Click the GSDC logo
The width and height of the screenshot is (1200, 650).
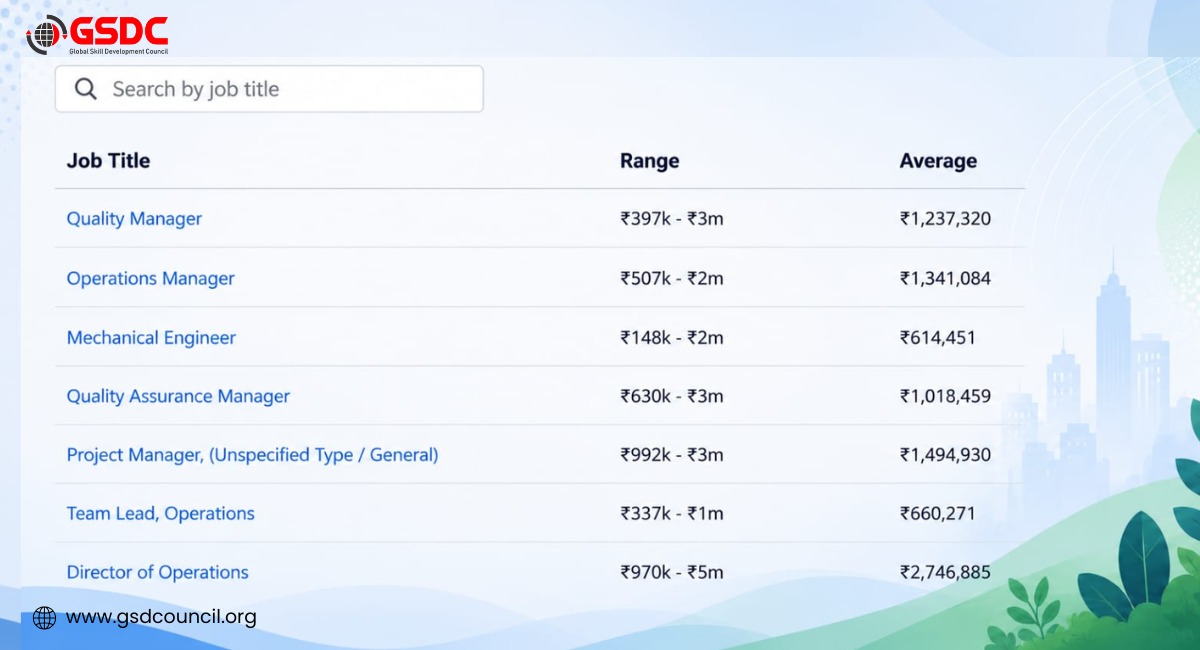[97, 36]
